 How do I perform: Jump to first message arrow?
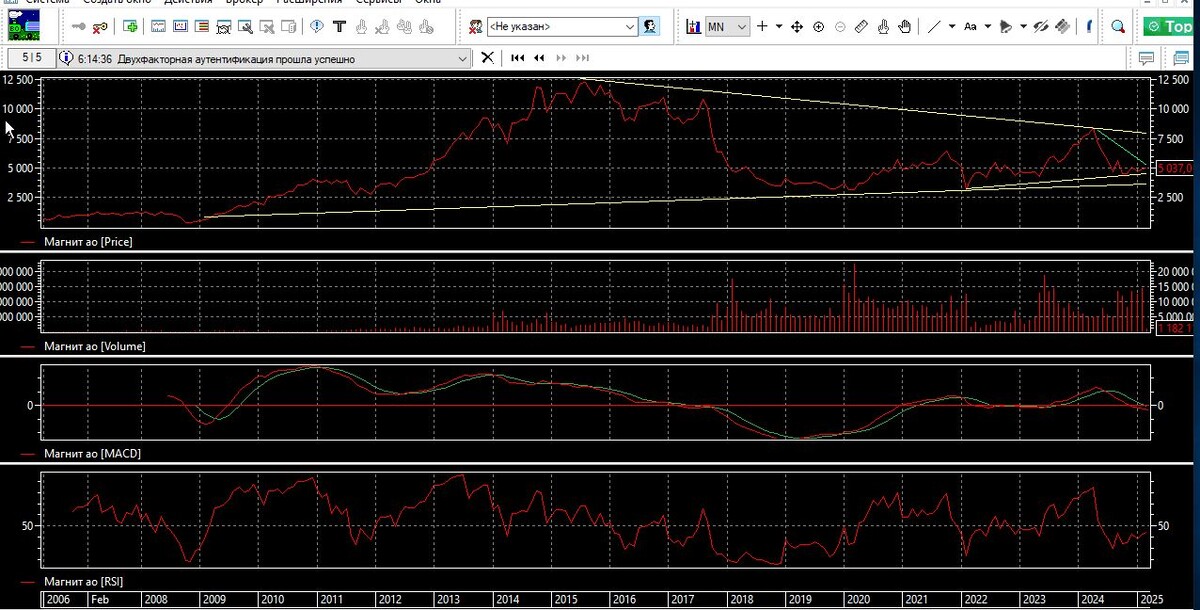pyautogui.click(x=517, y=58)
